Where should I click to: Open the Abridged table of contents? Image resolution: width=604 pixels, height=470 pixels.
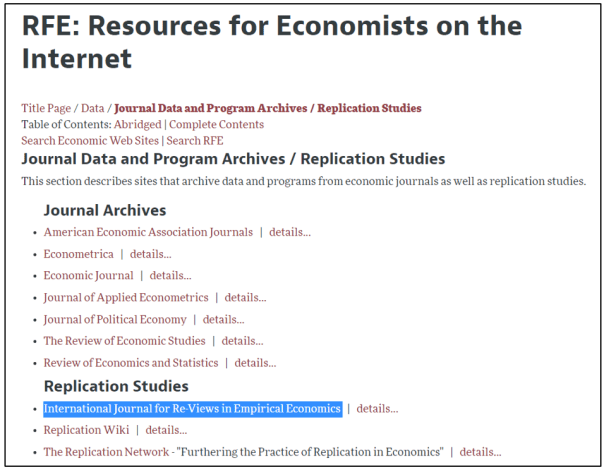point(137,124)
